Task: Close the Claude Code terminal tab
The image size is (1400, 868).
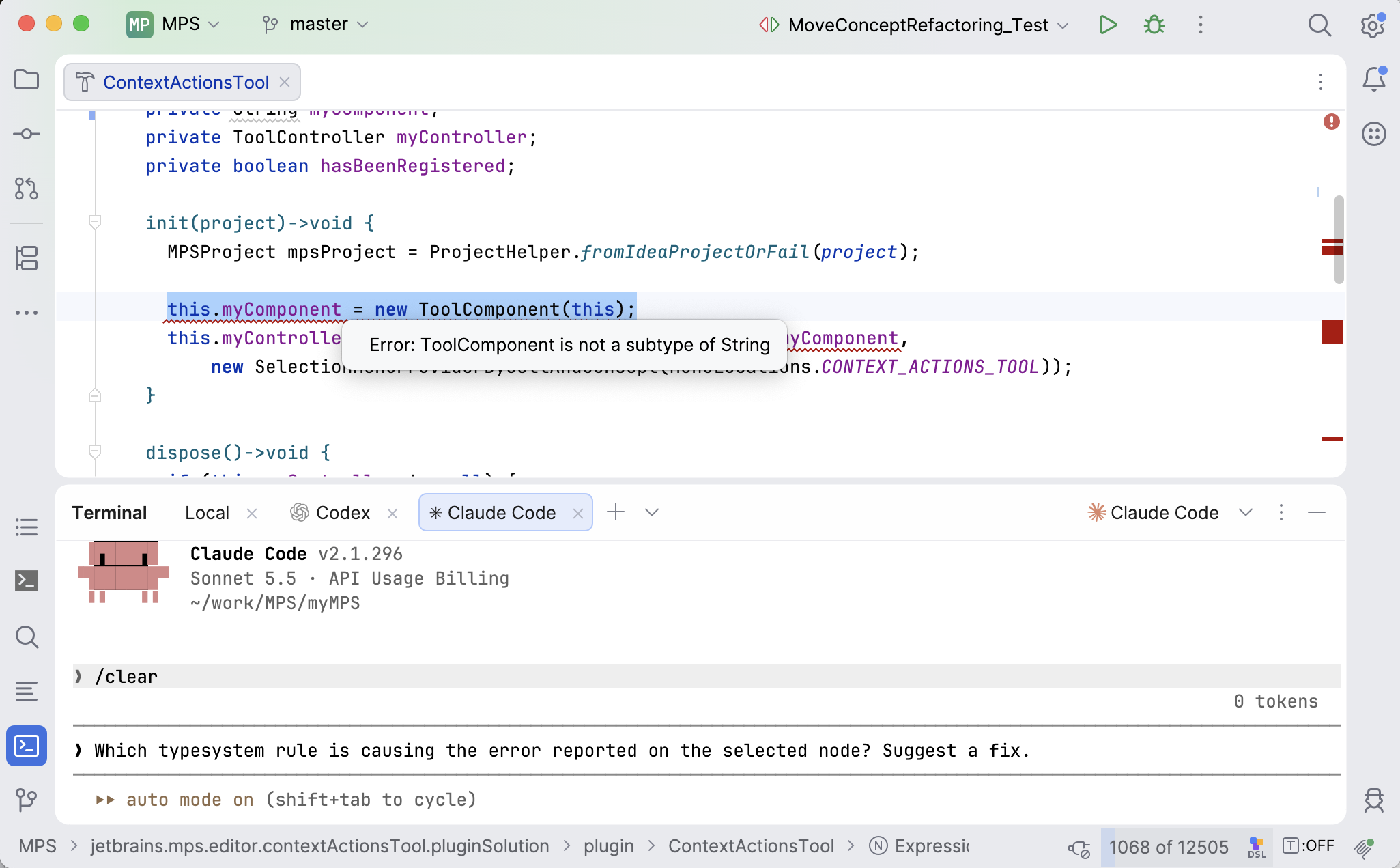Action: 578,514
